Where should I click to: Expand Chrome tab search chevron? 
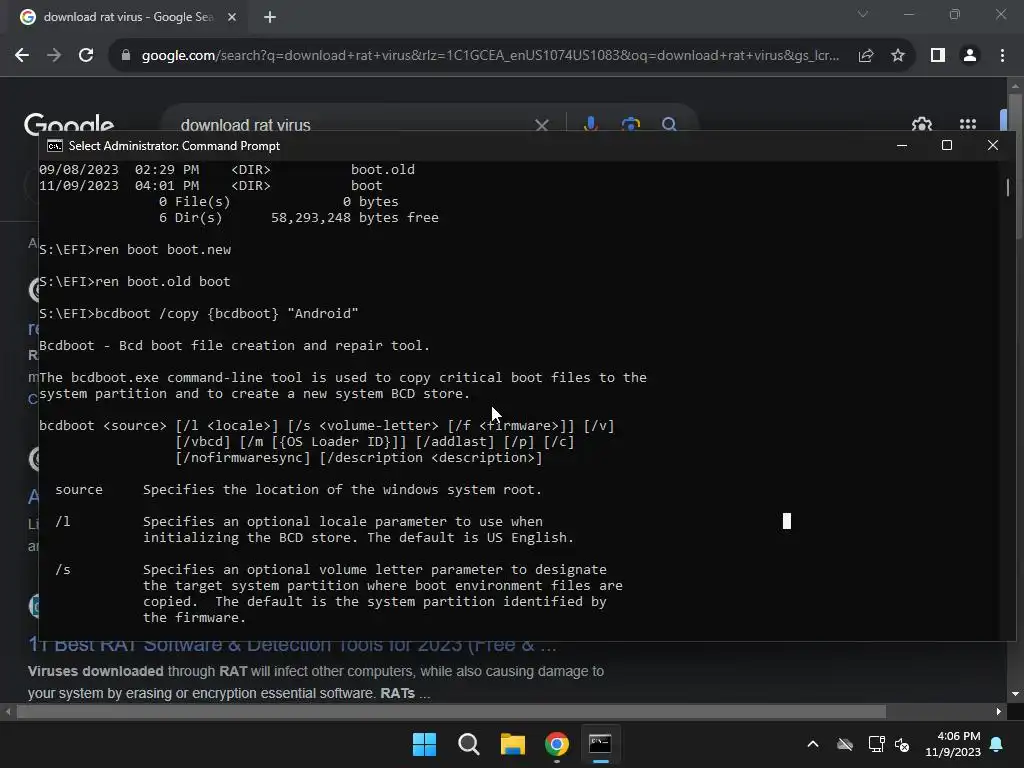coord(863,14)
